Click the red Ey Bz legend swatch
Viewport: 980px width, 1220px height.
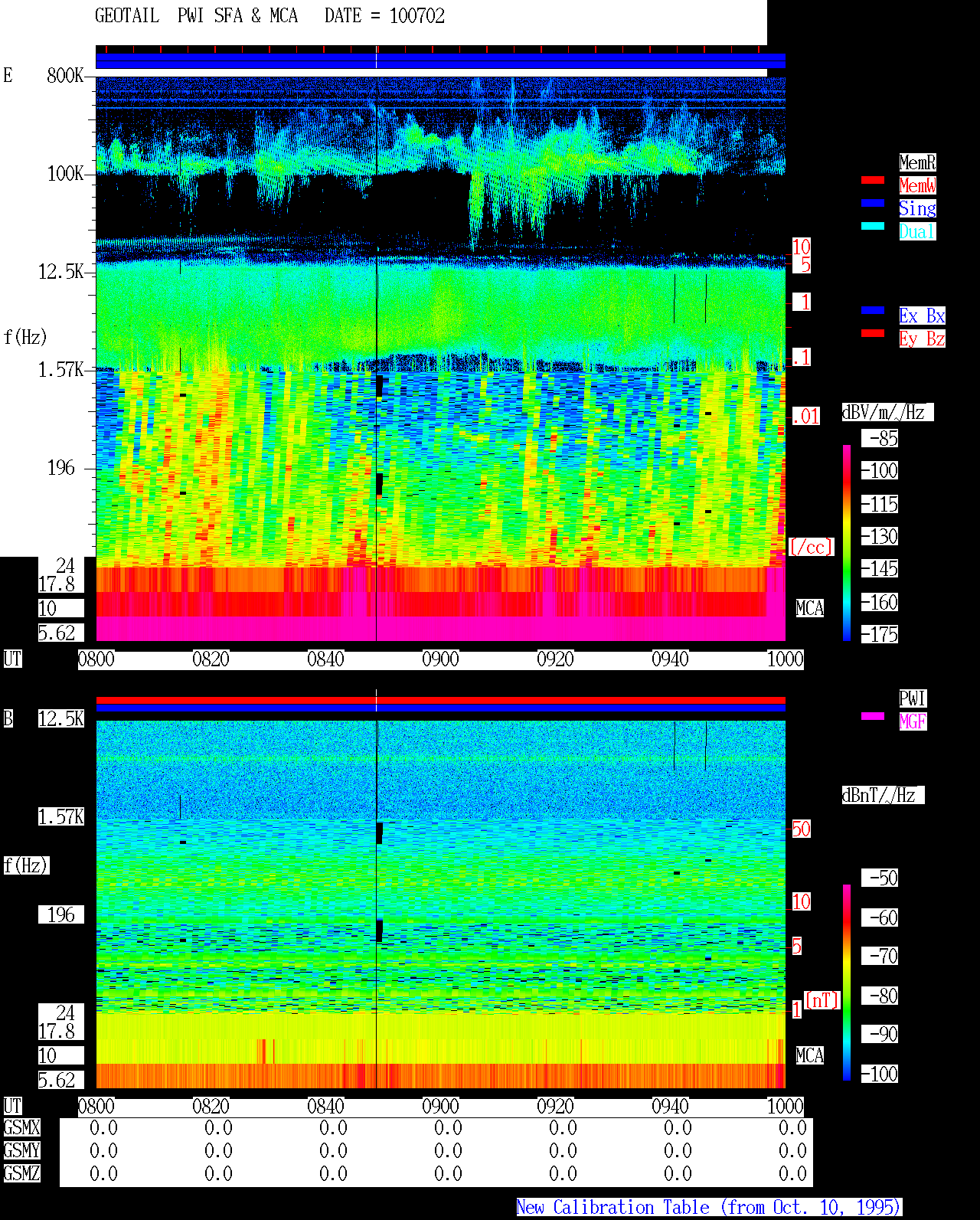pyautogui.click(x=873, y=333)
